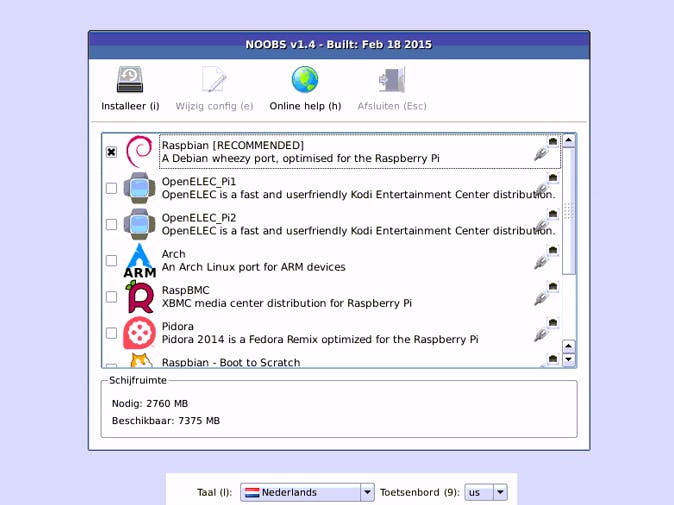Click the Nederlands language combo box
Screen dimensions: 674x505
coord(307,492)
